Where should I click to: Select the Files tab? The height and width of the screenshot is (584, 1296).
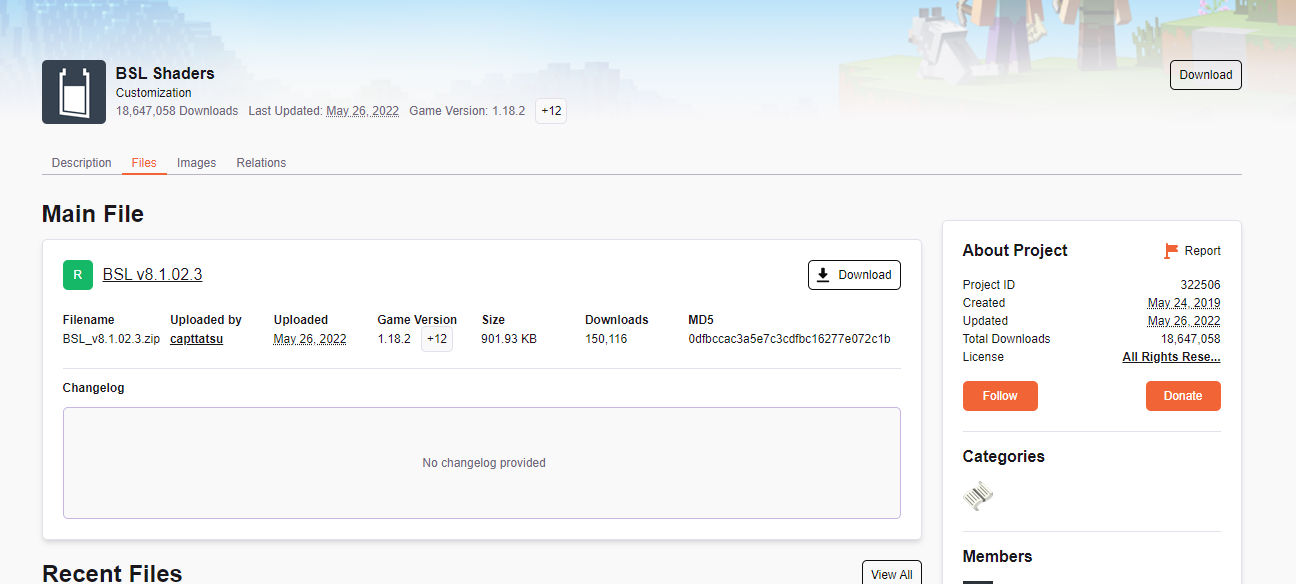(144, 163)
